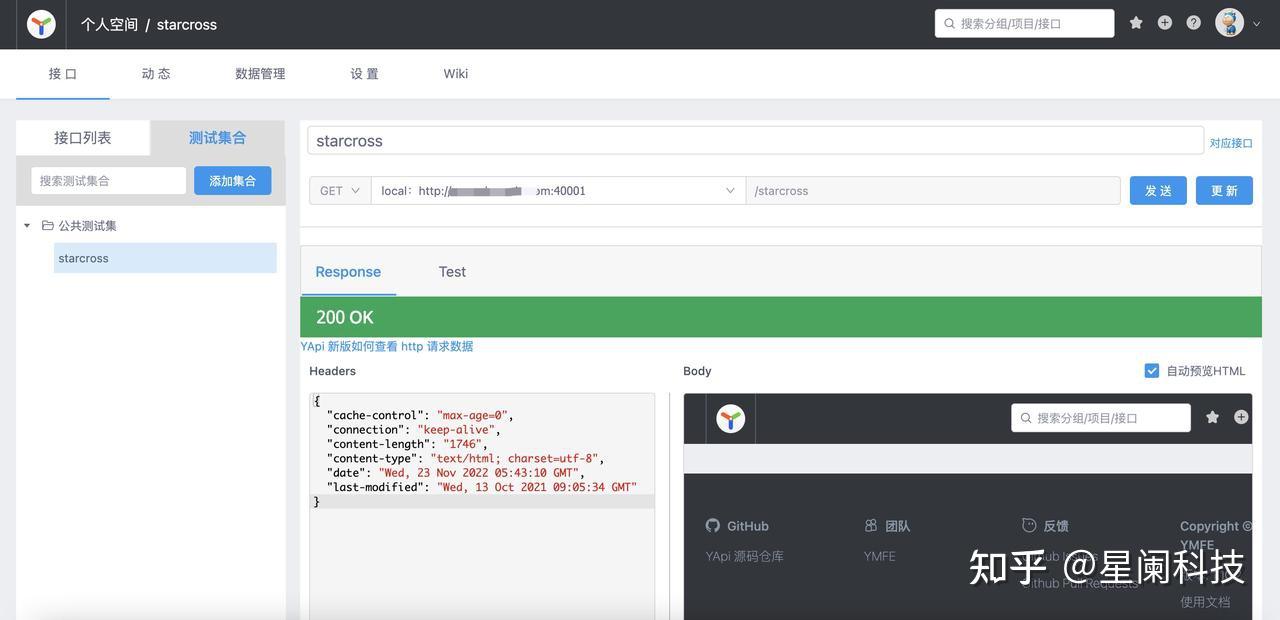The width and height of the screenshot is (1280, 620).
Task: Open the Wiki tab
Action: tap(456, 74)
